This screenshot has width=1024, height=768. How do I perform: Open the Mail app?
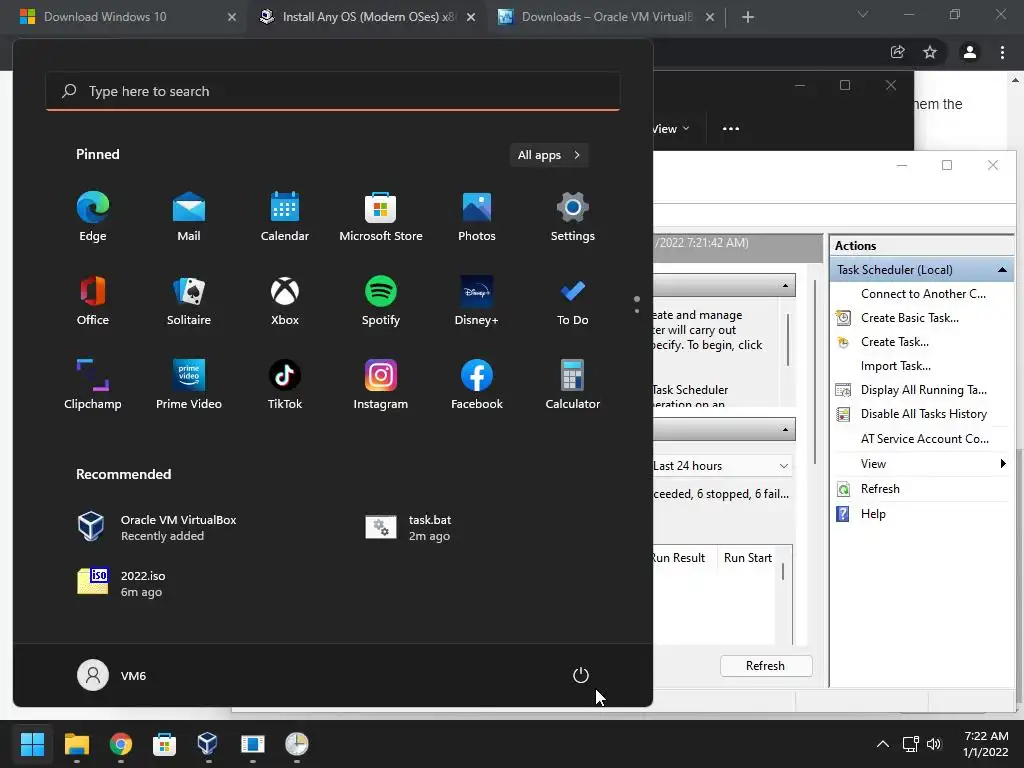pos(189,217)
